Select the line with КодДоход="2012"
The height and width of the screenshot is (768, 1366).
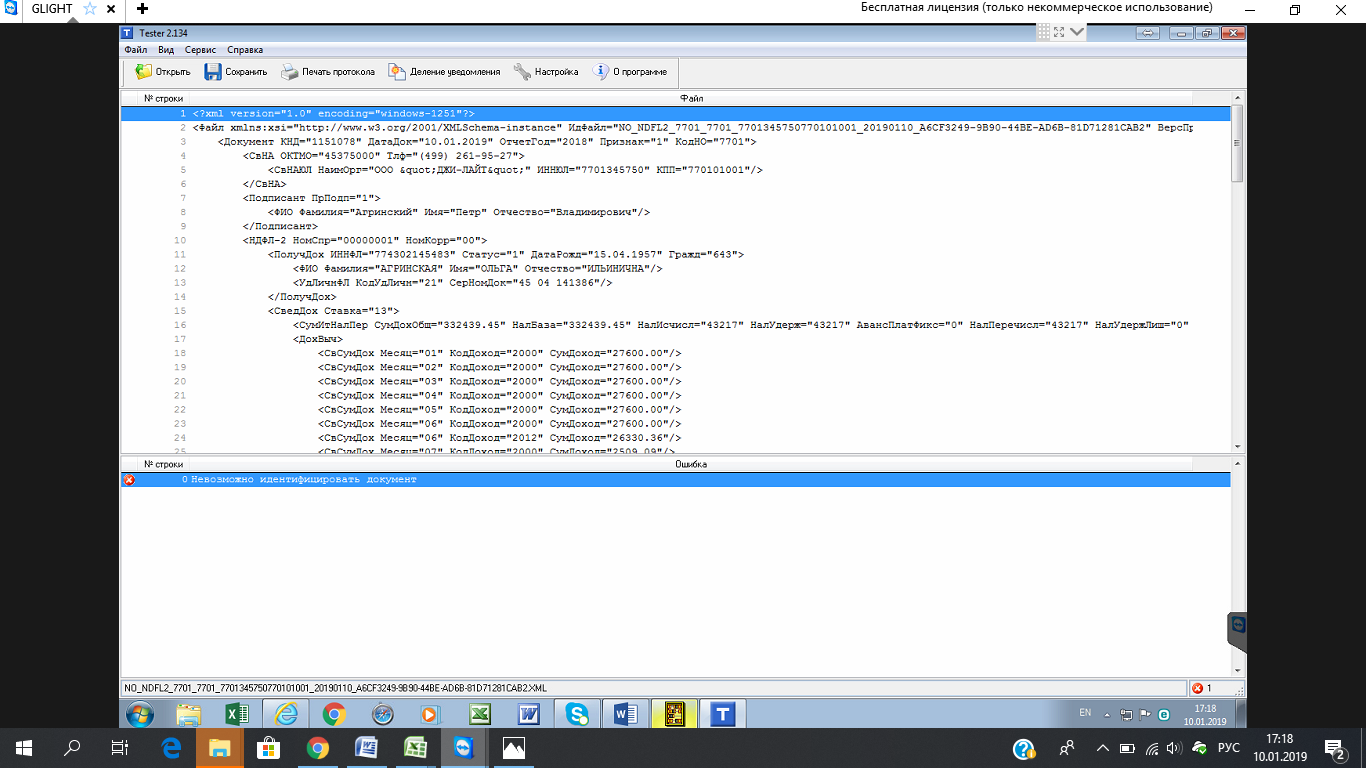coord(675,437)
